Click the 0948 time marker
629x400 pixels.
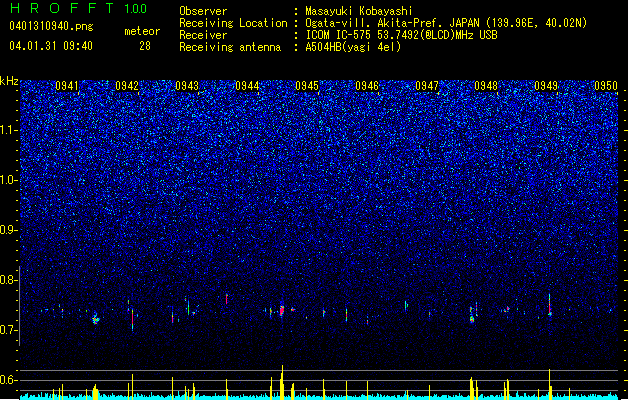[x=486, y=86]
